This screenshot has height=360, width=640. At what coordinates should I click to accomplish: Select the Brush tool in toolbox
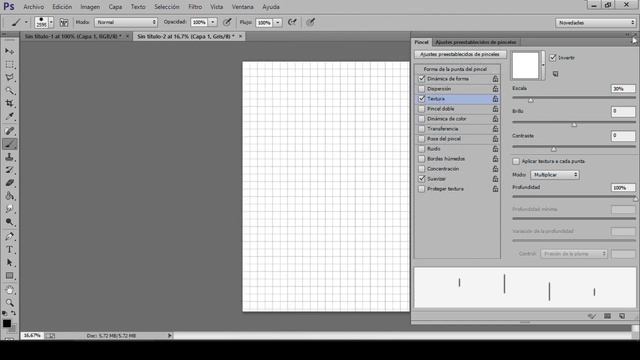(9, 144)
